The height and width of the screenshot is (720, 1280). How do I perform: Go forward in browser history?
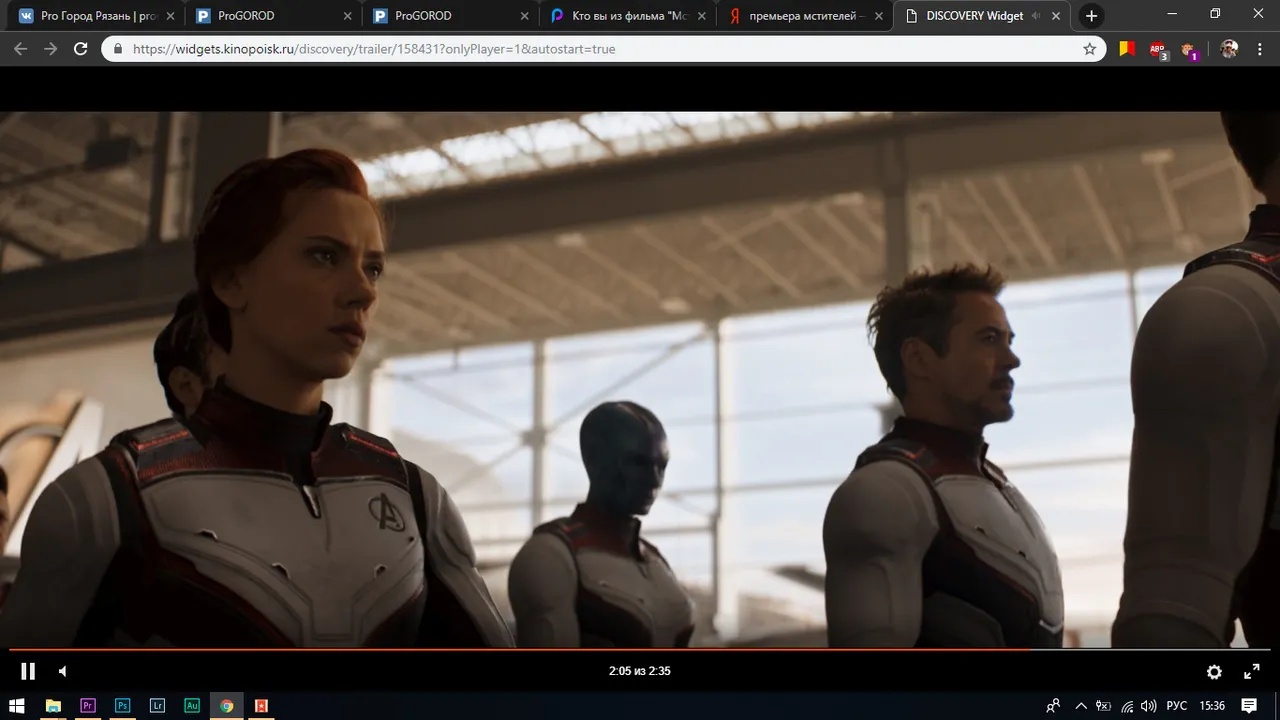[50, 49]
